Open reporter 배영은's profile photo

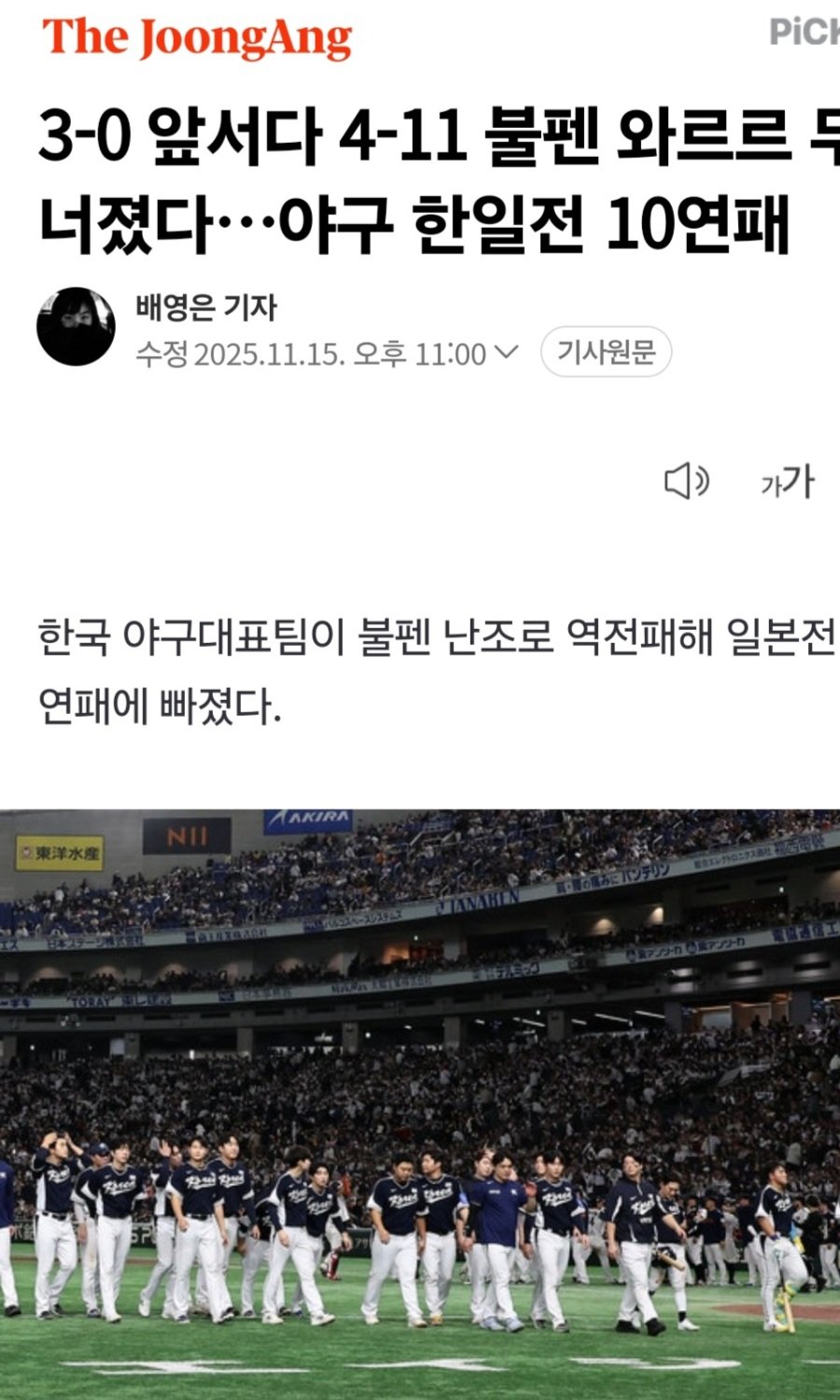76,327
